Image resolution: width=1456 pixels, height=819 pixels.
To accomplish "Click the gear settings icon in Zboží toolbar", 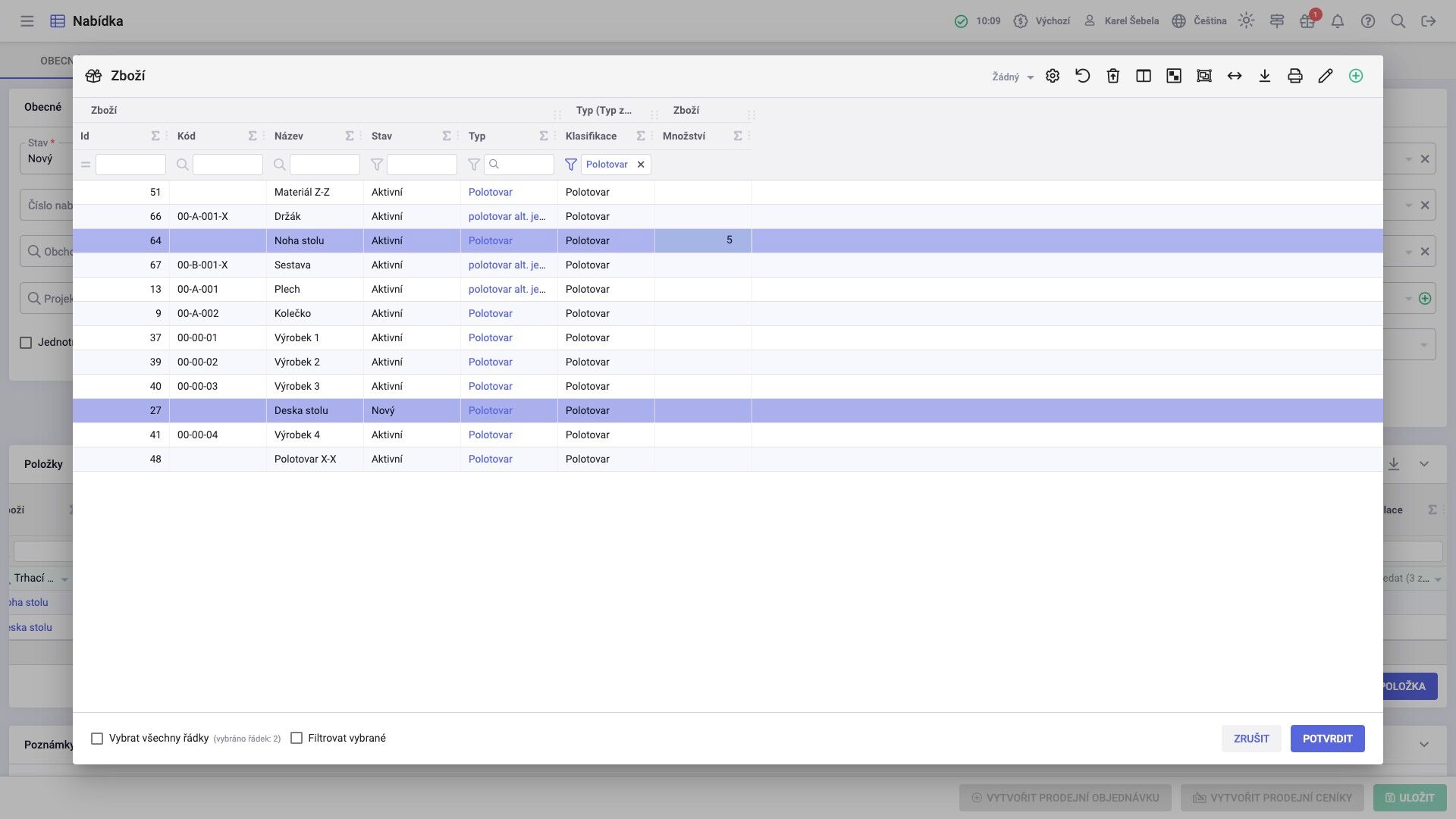I will click(x=1053, y=76).
